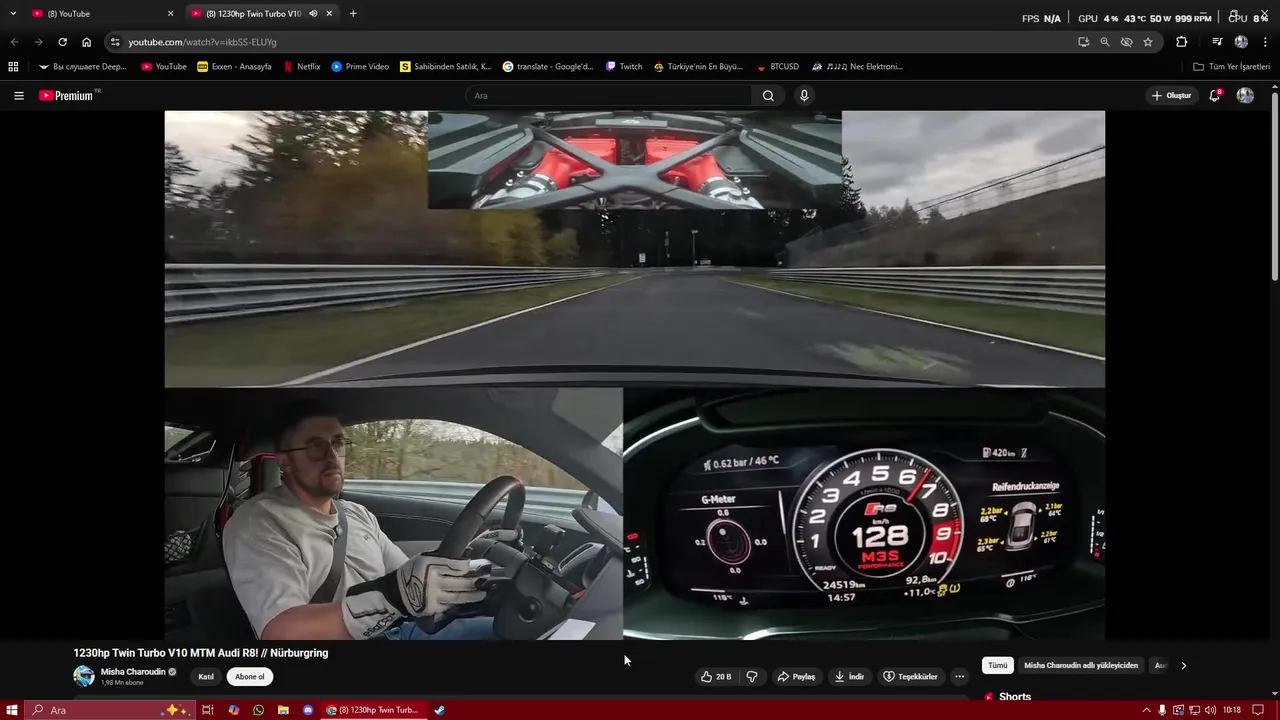Open the tab search dropdown arrow
The image size is (1280, 720).
[13, 14]
